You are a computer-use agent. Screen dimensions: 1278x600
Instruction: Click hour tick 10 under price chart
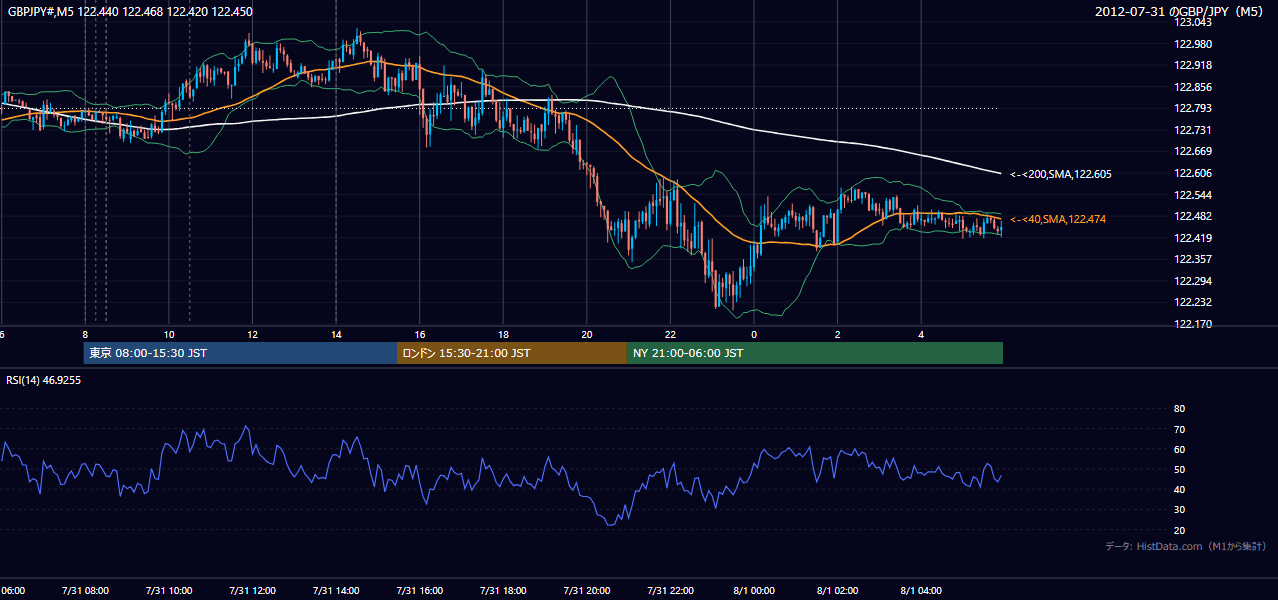pyautogui.click(x=169, y=335)
